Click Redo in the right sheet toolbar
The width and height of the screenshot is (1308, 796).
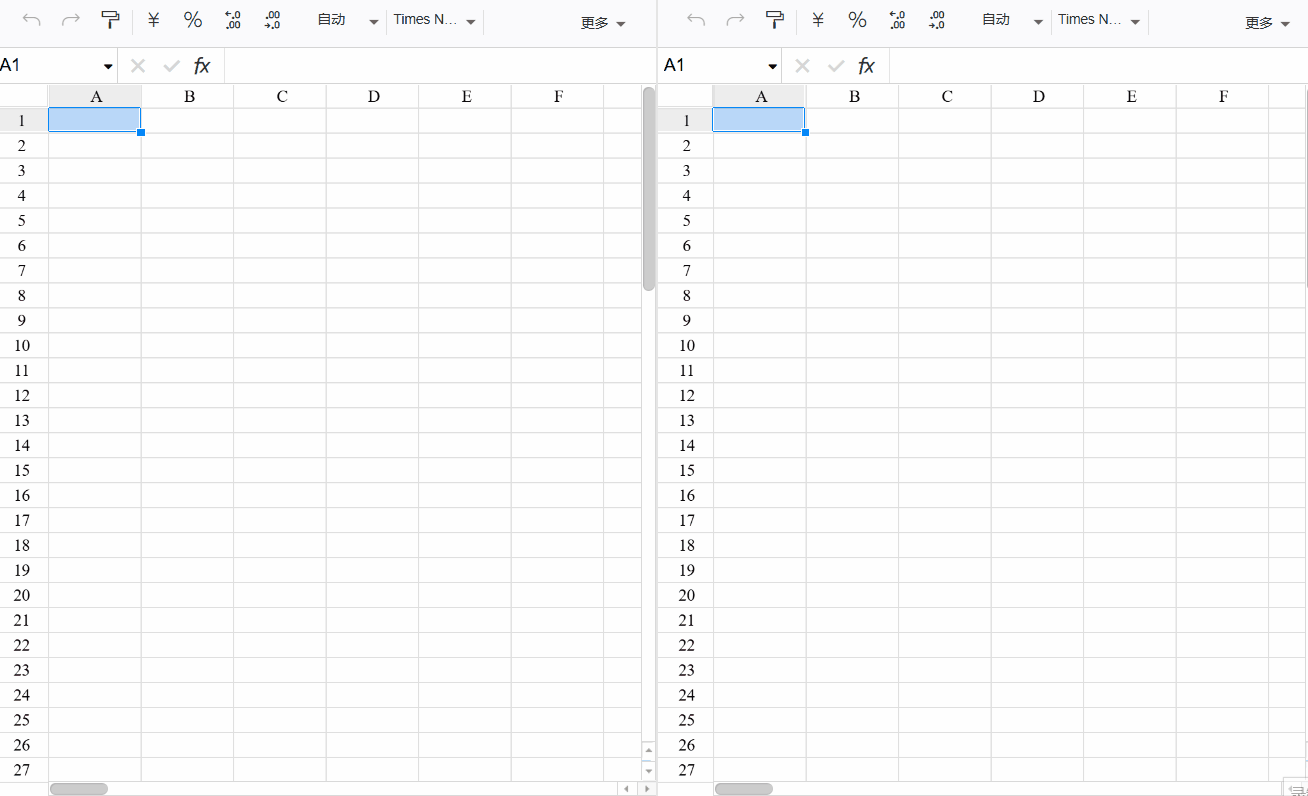point(735,20)
